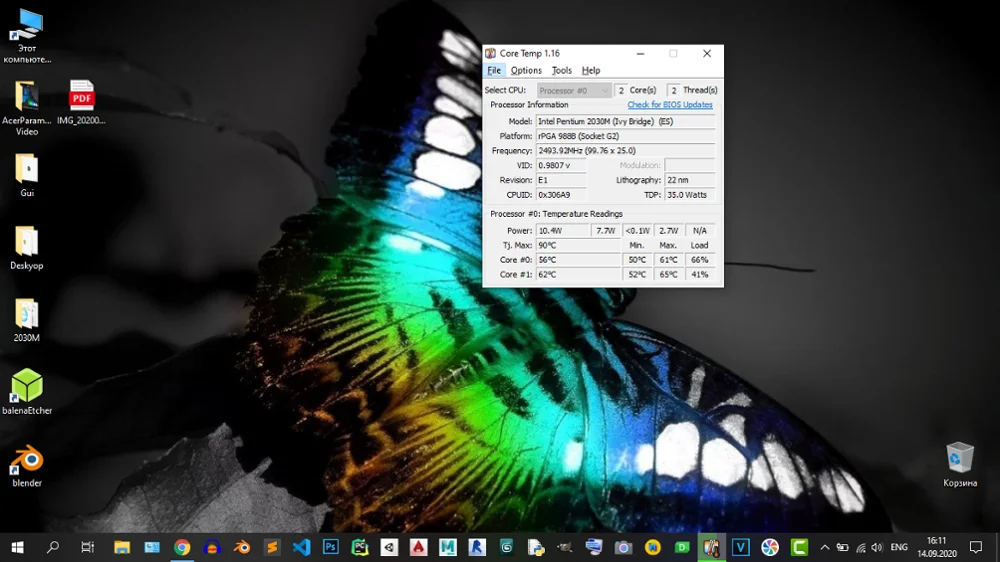Select the 2030M folder on desktop
Viewport: 1000px width, 562px height.
click(x=27, y=320)
